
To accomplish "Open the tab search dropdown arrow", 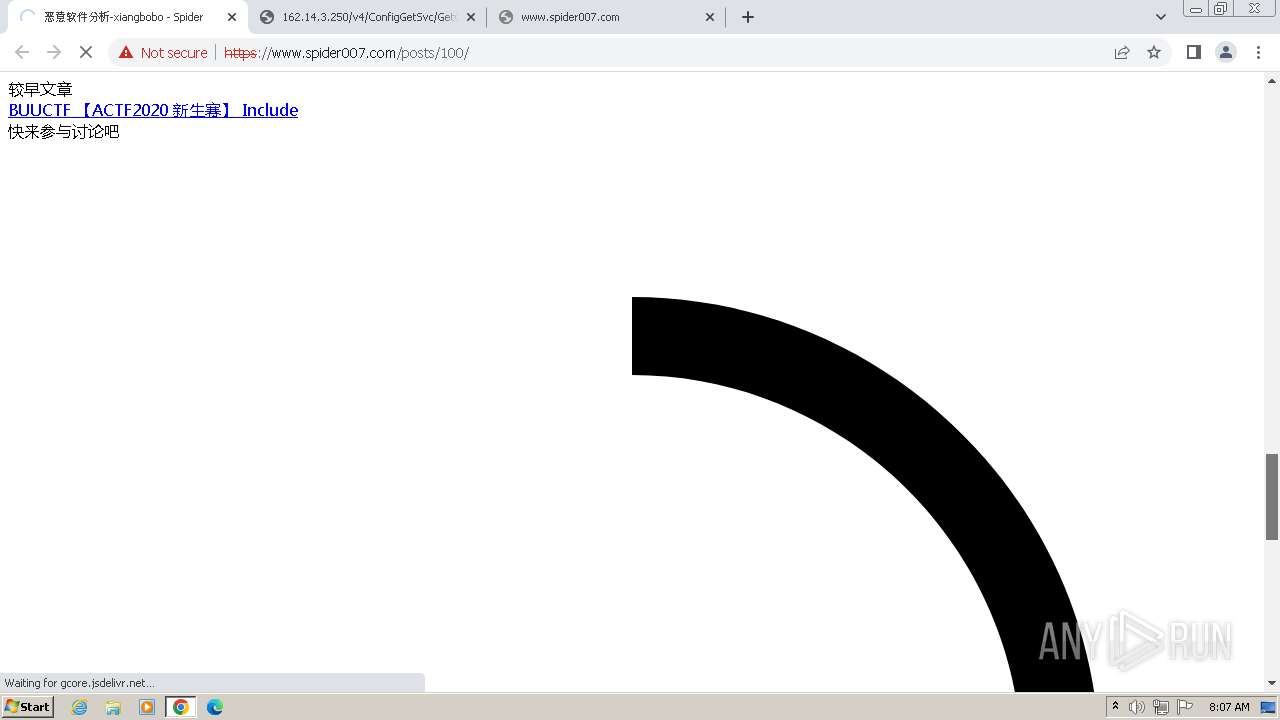I will (1161, 17).
